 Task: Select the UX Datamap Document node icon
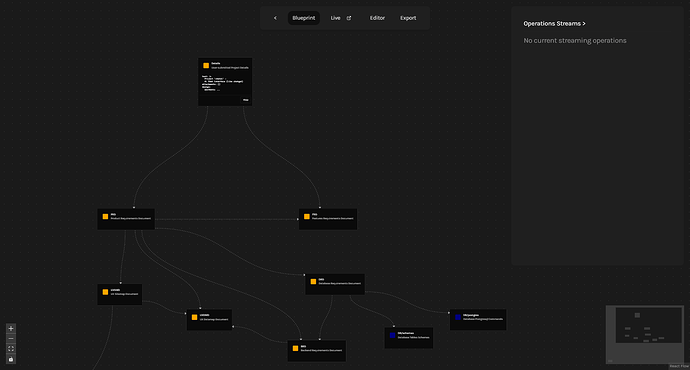[195, 317]
